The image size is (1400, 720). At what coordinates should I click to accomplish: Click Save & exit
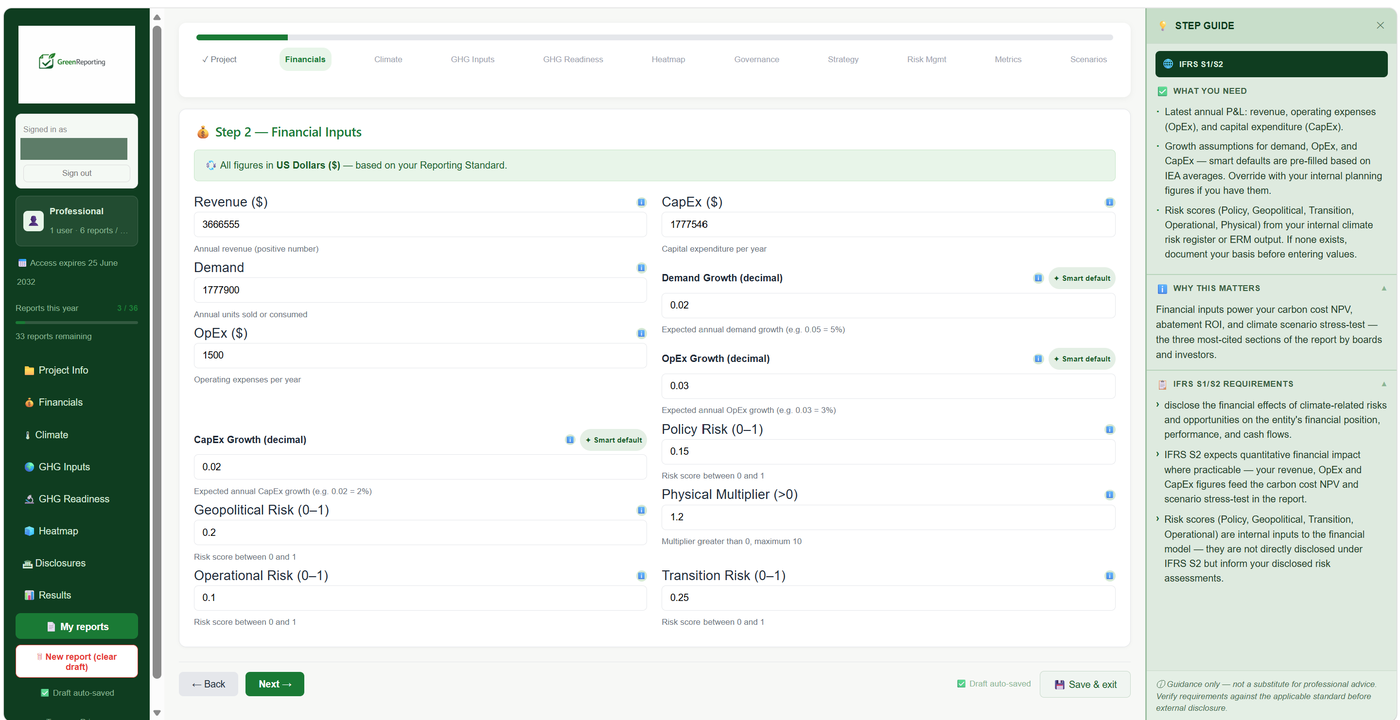[1085, 684]
